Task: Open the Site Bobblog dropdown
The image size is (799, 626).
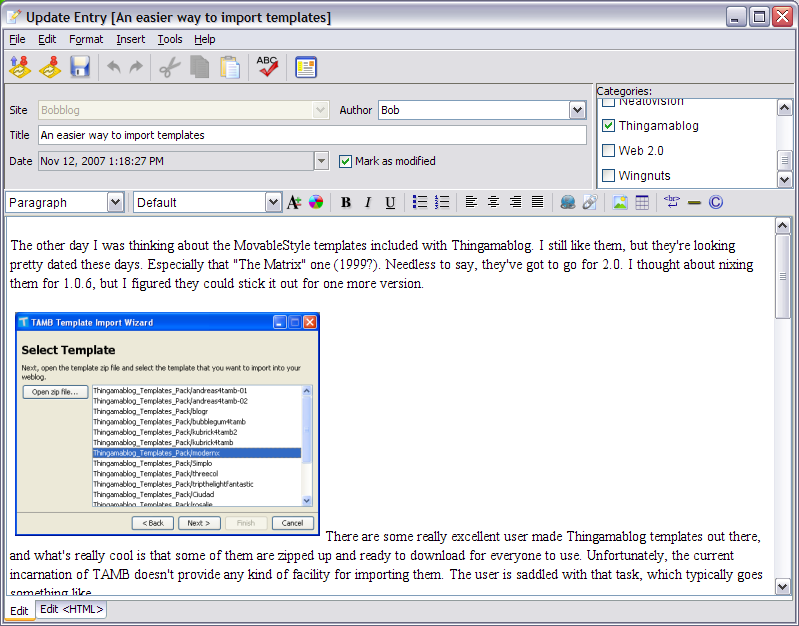Action: point(321,110)
